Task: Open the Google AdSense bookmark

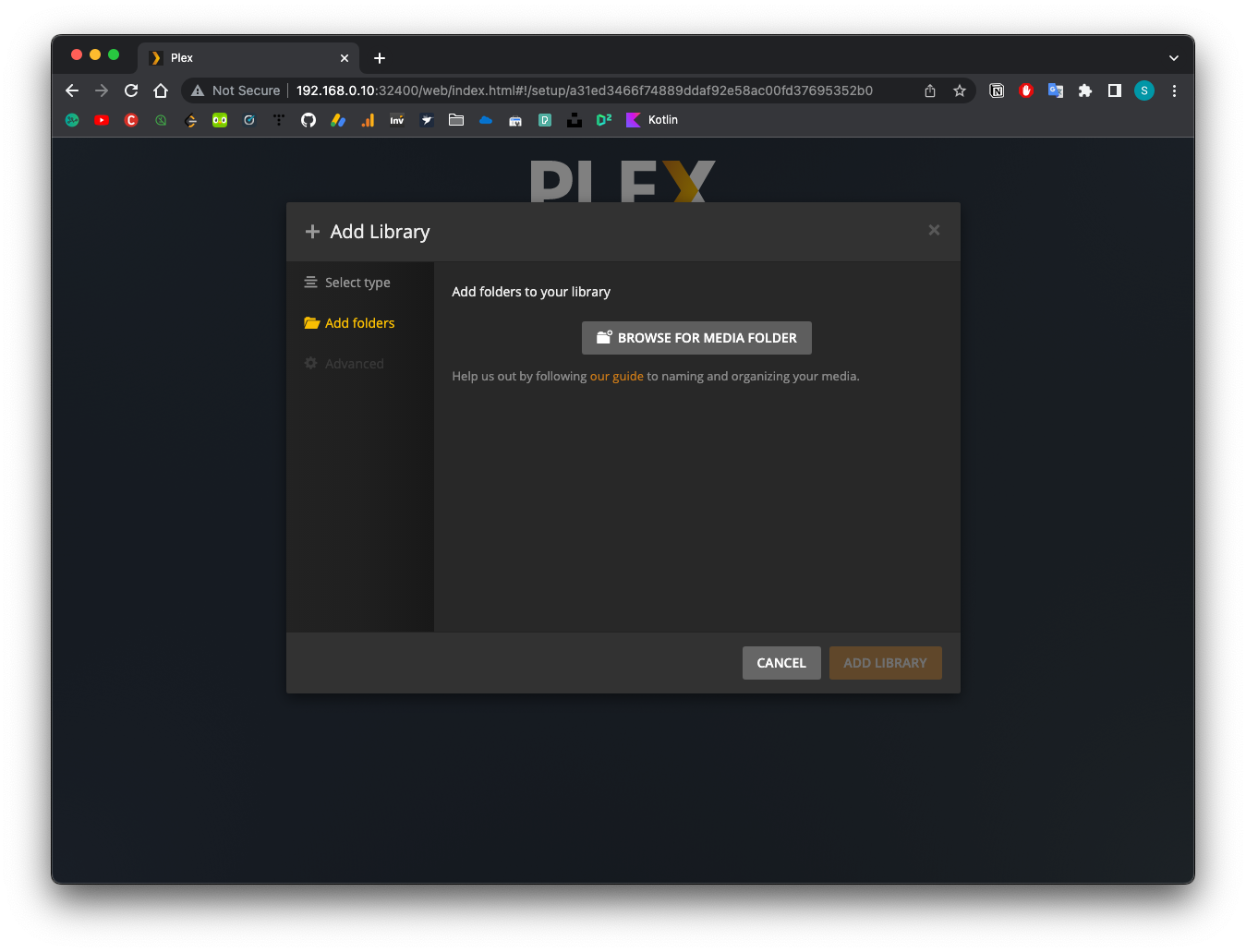Action: 338,120
